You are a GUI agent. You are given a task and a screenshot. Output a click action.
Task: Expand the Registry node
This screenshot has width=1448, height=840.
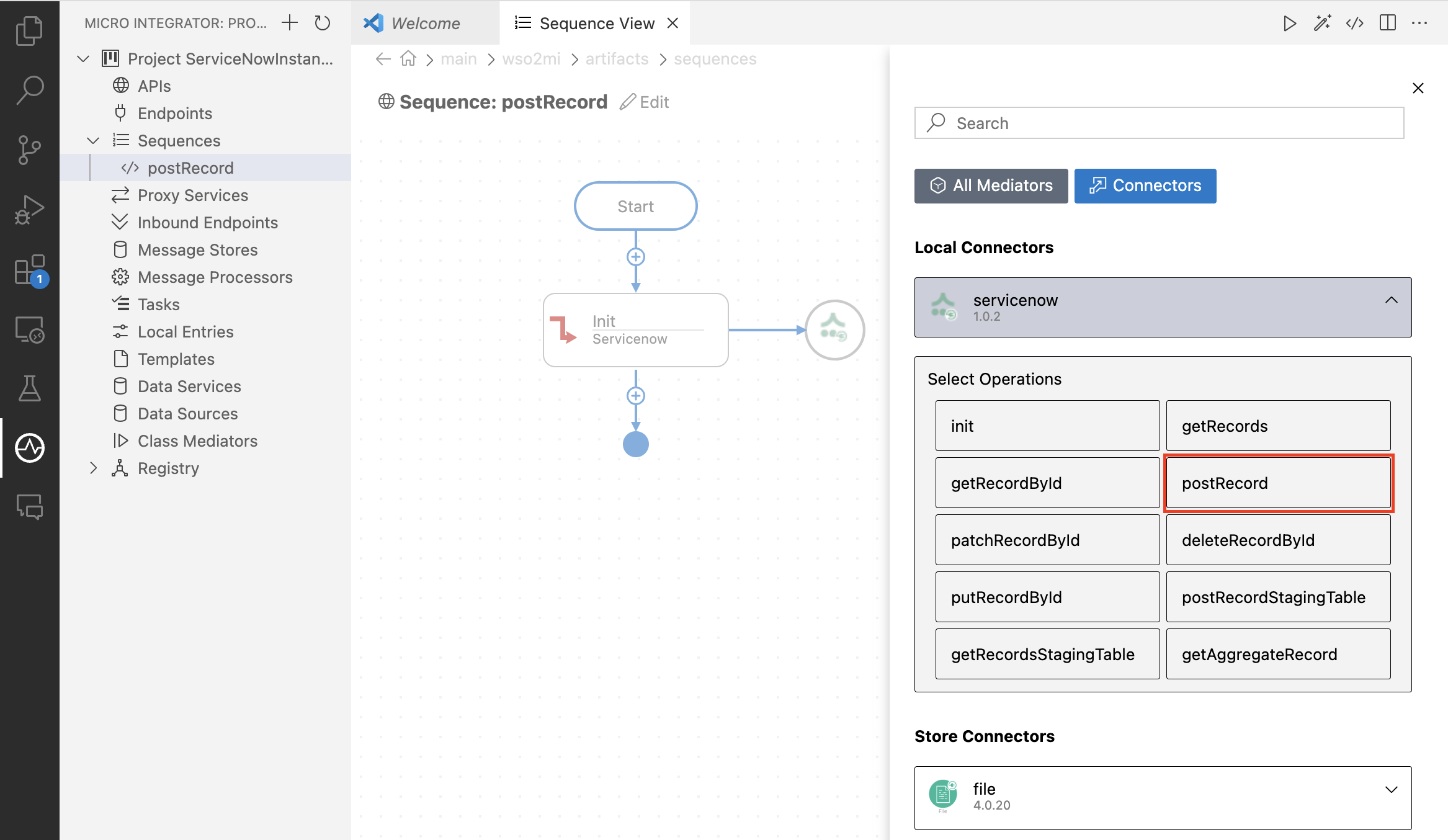pos(93,468)
